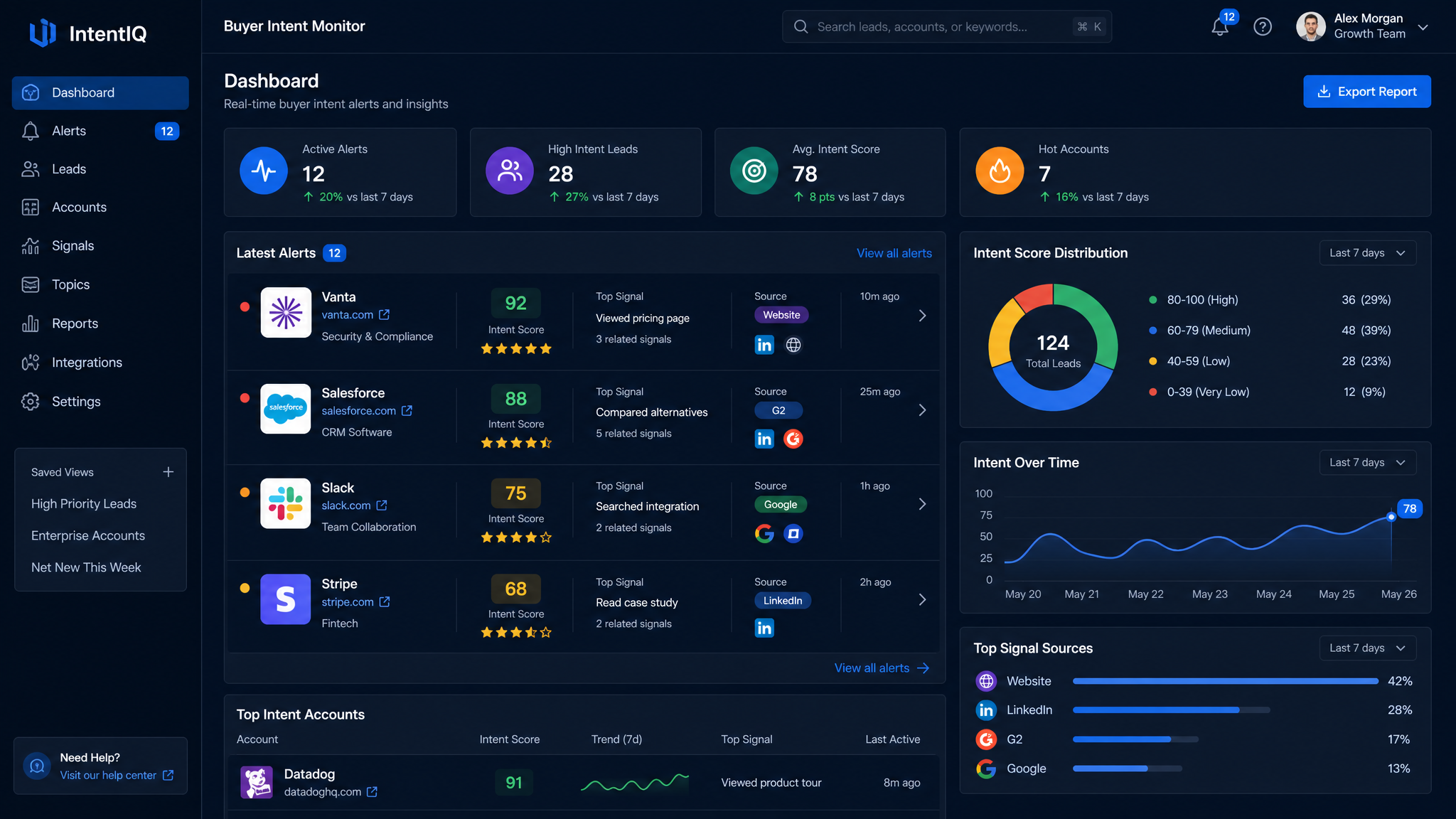Open Intent Score Distribution Last 7 days dropdown
This screenshot has width=1456, height=819.
click(x=1368, y=253)
